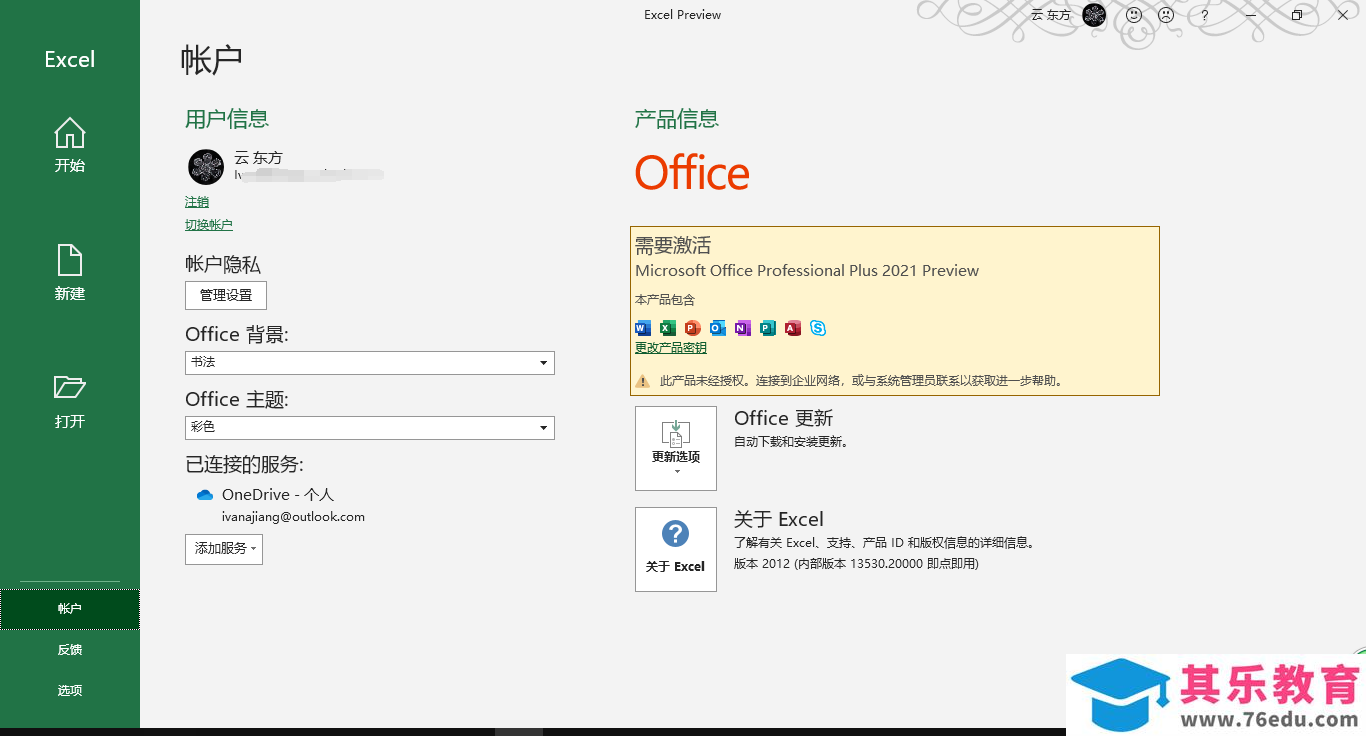1366x736 pixels.
Task: Click the Excel icon in included products
Action: point(668,328)
